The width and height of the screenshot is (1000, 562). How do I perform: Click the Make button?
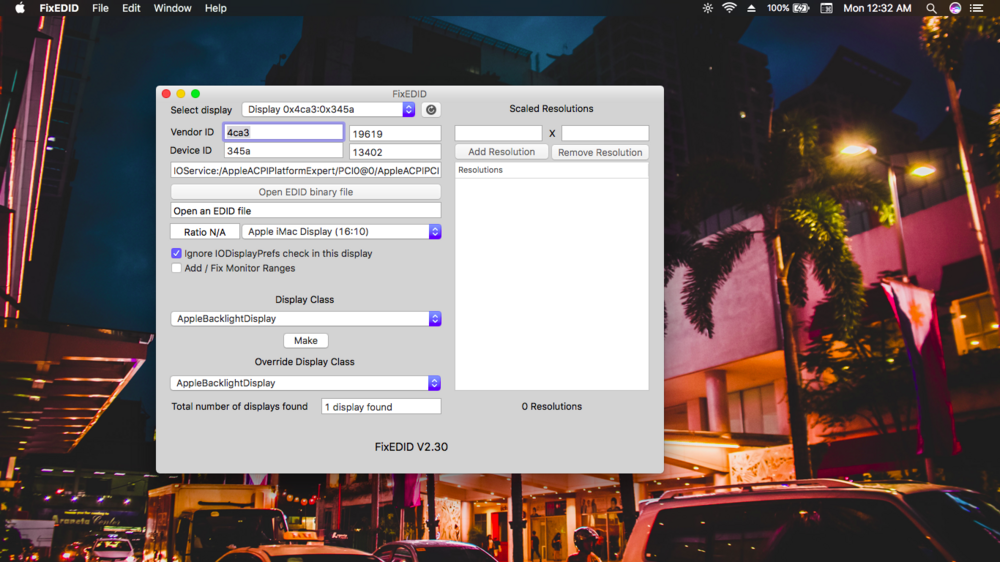306,341
